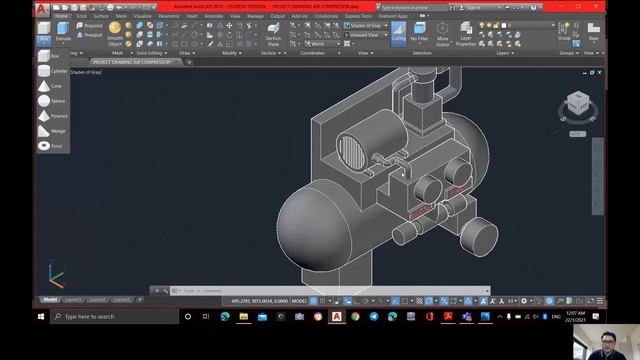Add a new drawing tab with plus button

tap(189, 62)
